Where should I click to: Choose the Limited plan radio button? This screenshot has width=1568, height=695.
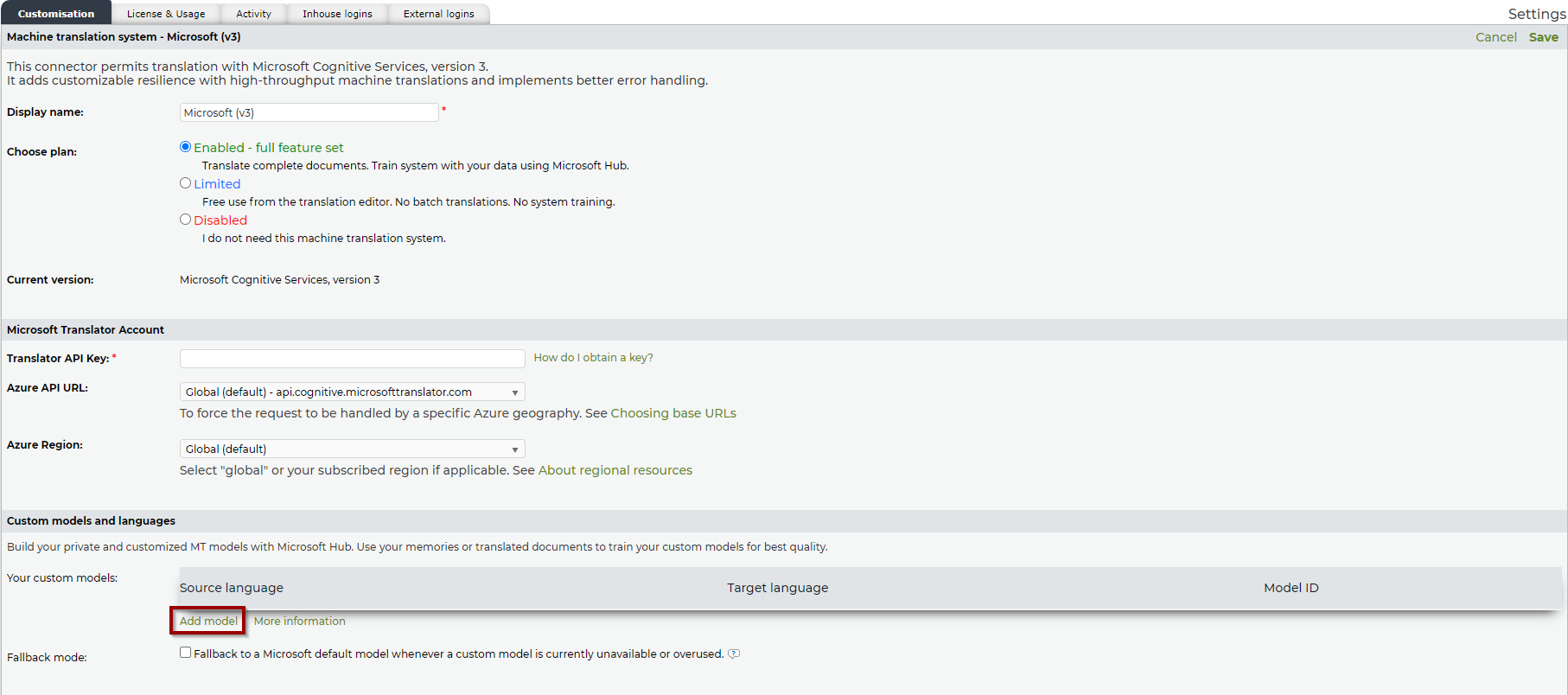(185, 183)
